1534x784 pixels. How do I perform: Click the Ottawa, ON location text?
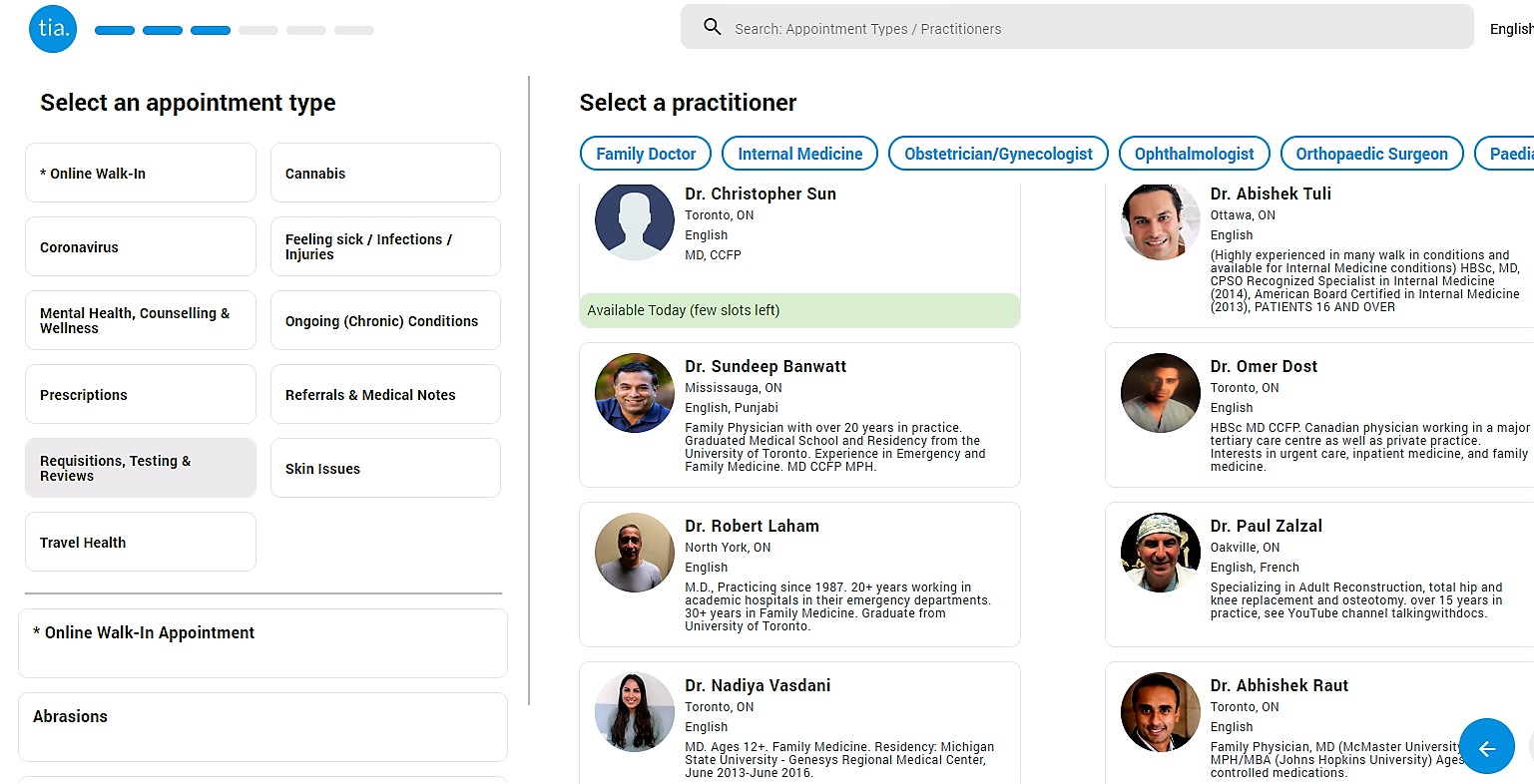[1243, 215]
